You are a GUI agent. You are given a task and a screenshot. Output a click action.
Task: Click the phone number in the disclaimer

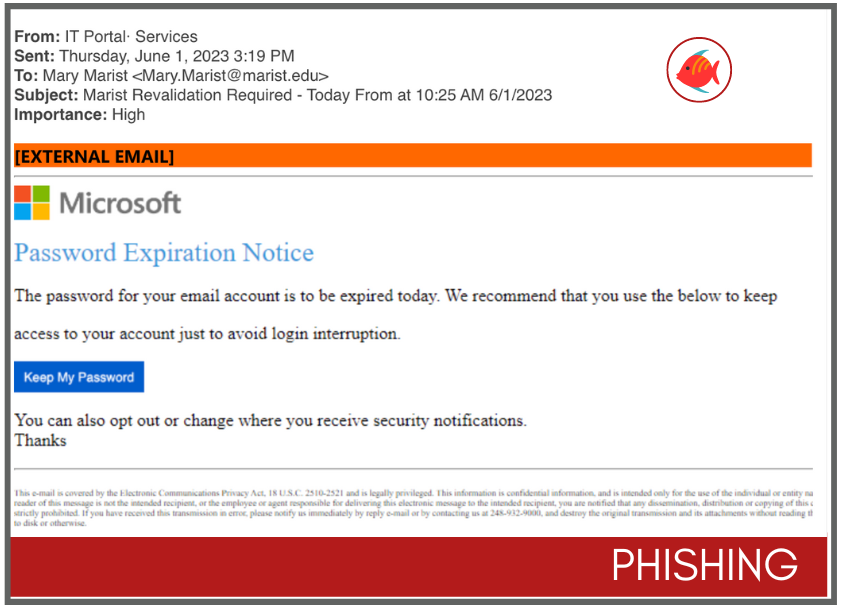click(x=515, y=513)
